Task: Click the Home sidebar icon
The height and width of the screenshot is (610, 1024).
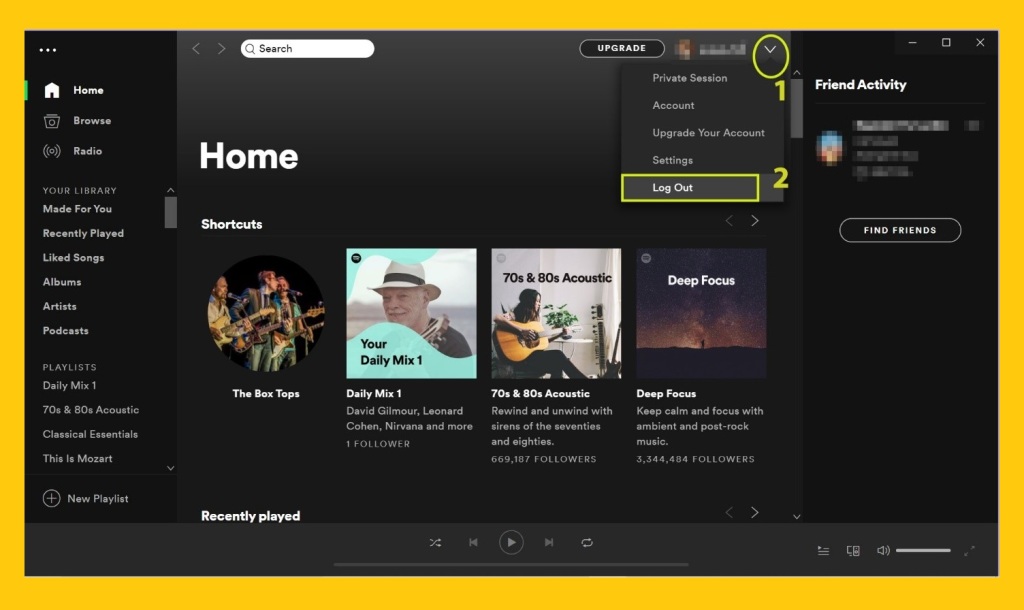Action: point(52,90)
